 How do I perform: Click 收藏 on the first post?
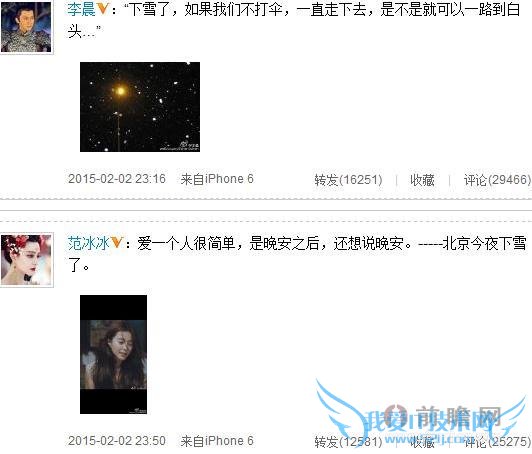(422, 180)
